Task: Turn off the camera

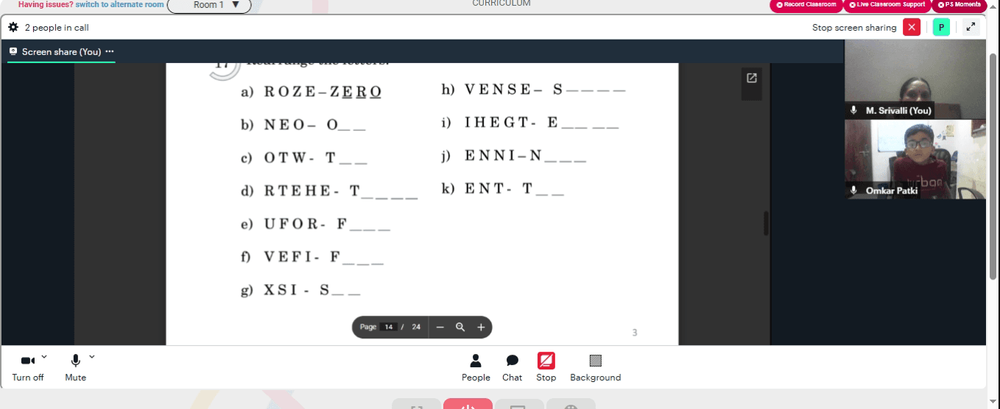Action: (x=28, y=368)
